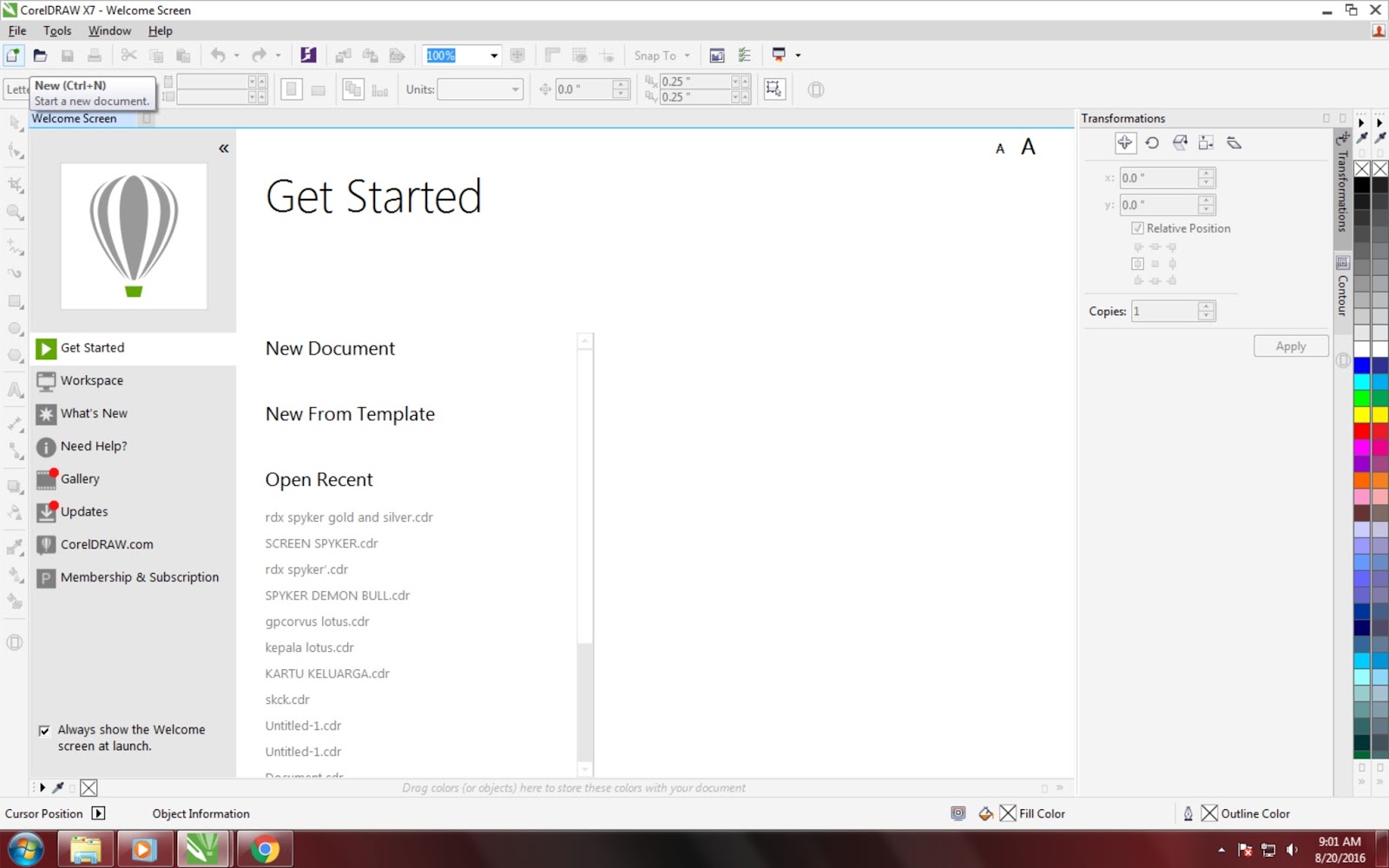This screenshot has height=868, width=1389.
Task: Click the Cut toolbar icon
Action: (128, 55)
